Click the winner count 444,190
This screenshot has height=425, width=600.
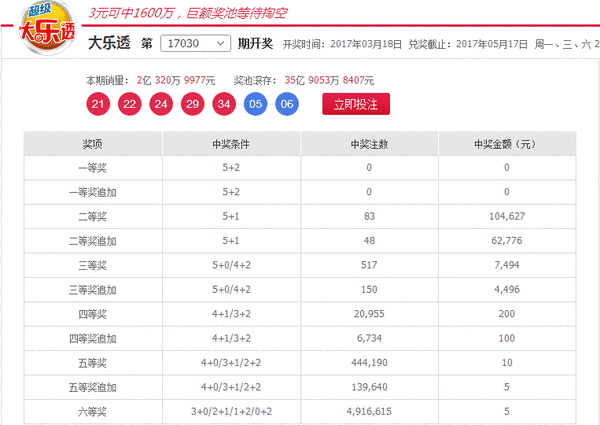[x=369, y=363]
